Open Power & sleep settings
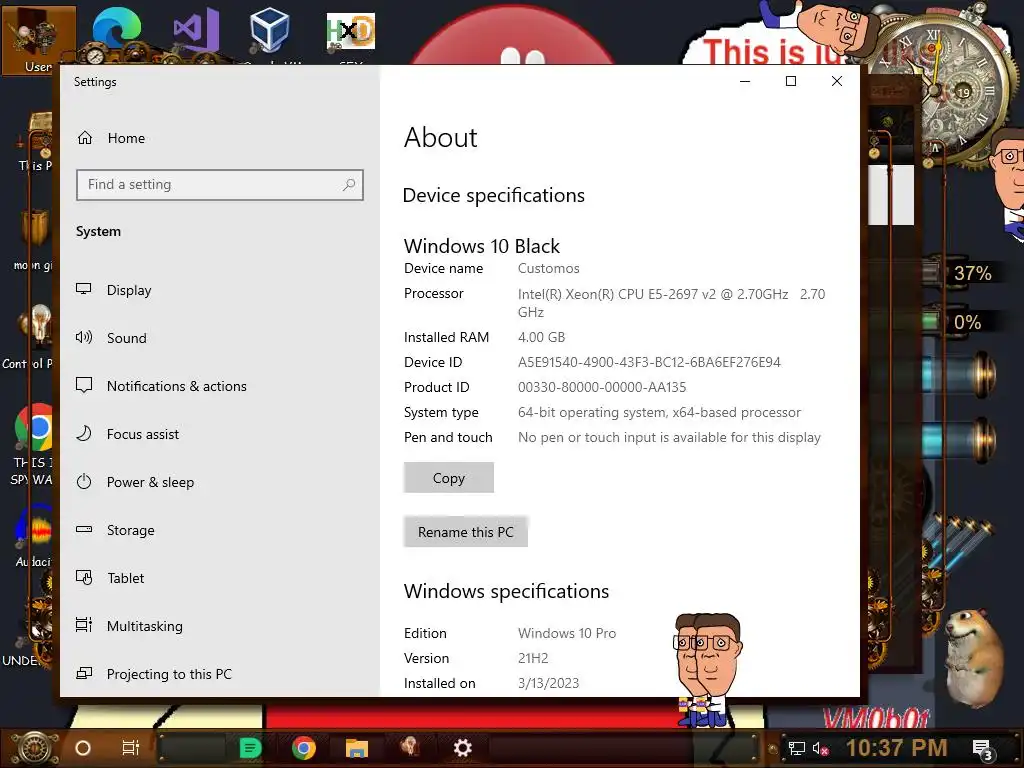 (x=150, y=482)
